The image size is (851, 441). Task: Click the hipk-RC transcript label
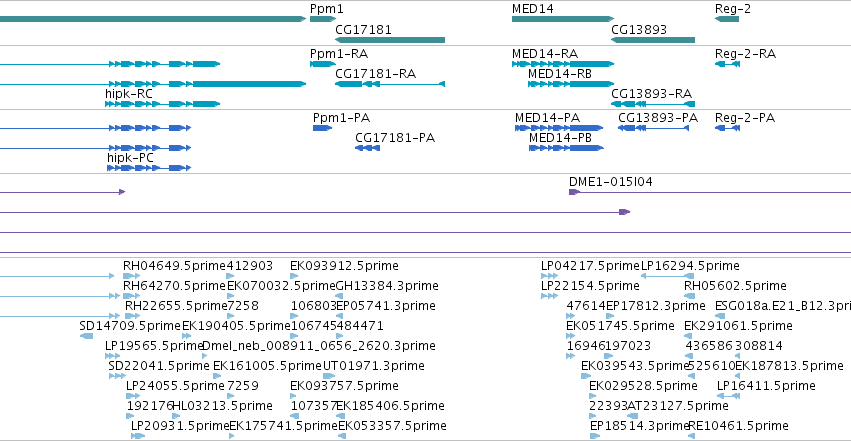pyautogui.click(x=129, y=94)
